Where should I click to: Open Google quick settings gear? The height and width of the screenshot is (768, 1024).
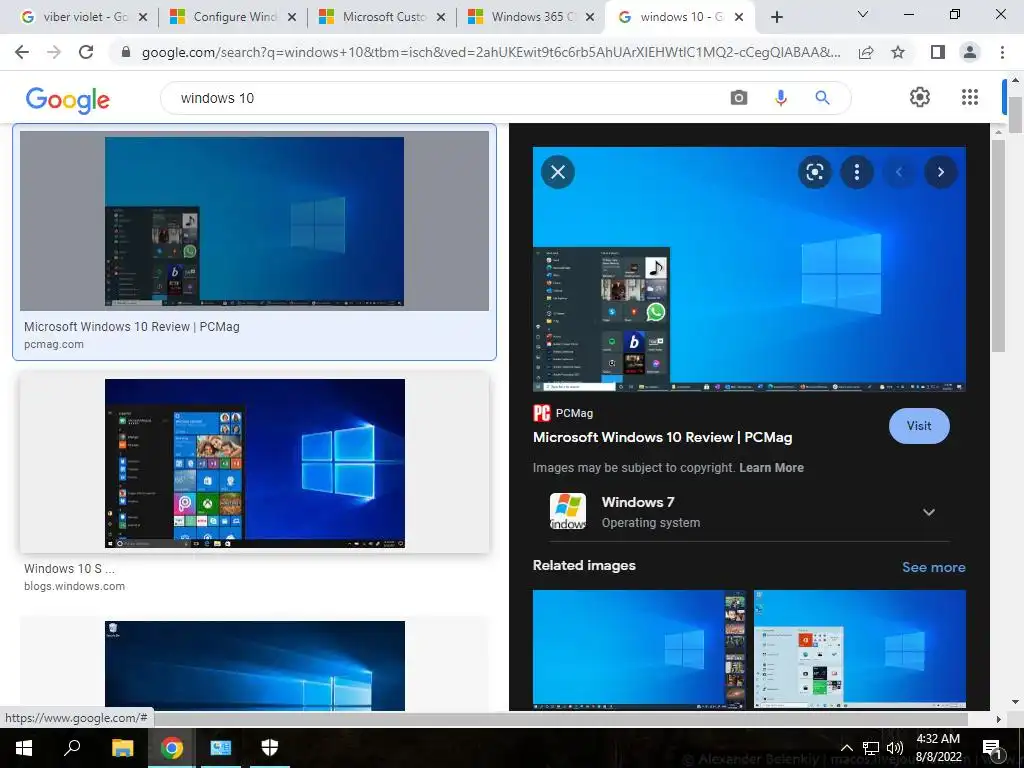click(x=920, y=97)
